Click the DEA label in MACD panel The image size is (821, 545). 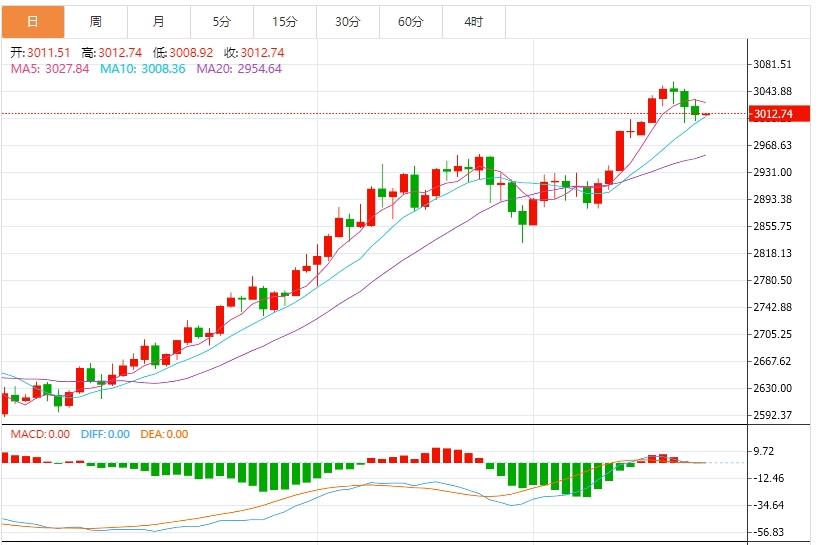(165, 434)
